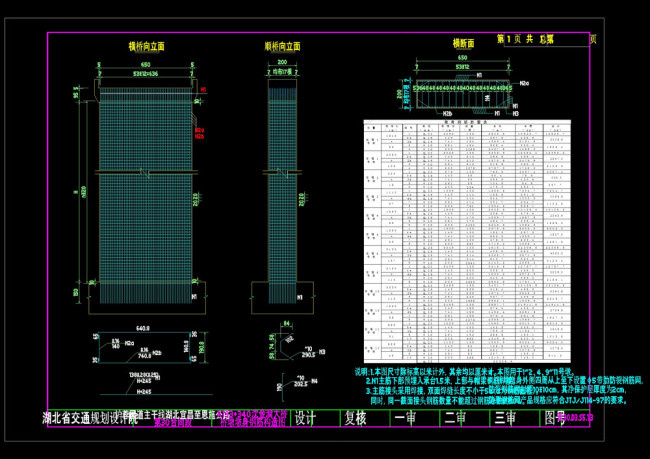Pick the 640.8 stirrup width dimension
The width and height of the screenshot is (650, 459).
143,328
